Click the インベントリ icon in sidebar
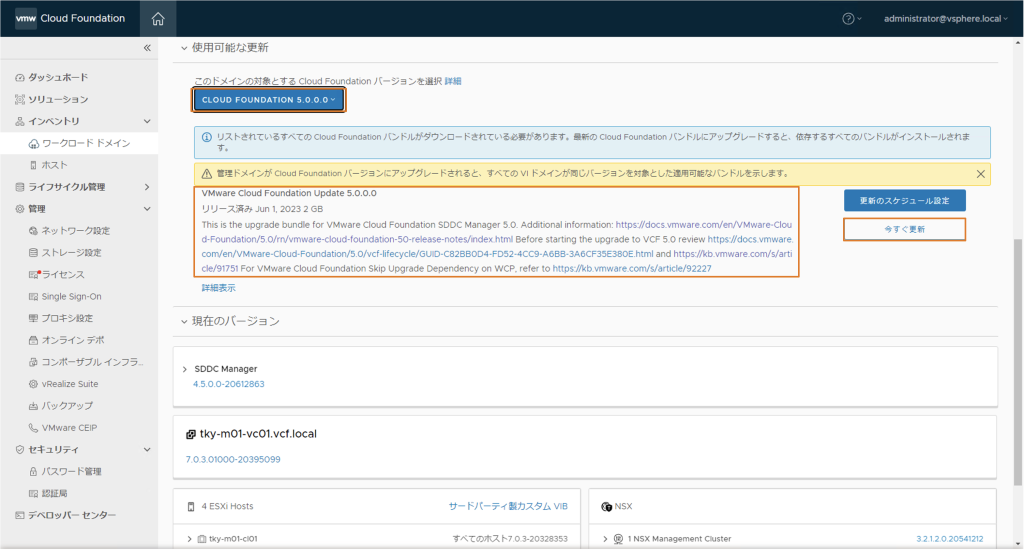This screenshot has width=1024, height=550. point(20,121)
